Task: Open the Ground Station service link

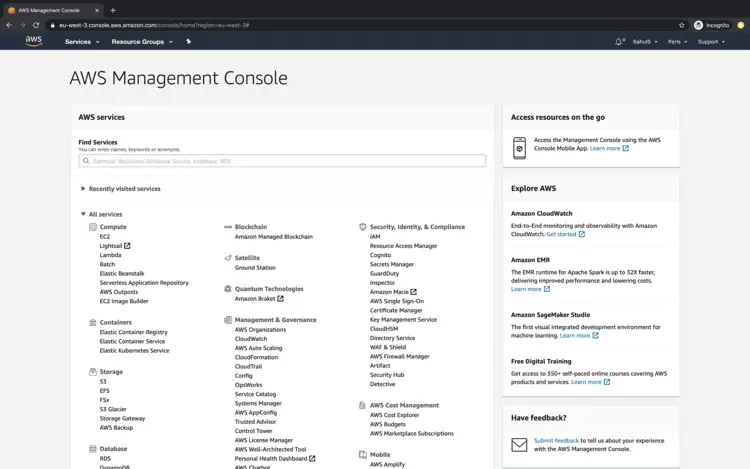Action: tap(255, 268)
